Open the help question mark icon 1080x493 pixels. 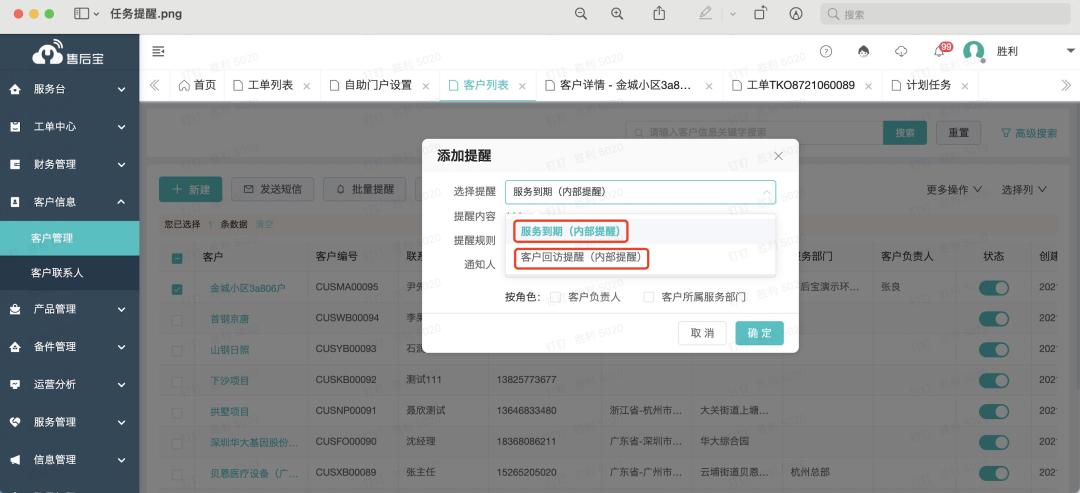826,51
